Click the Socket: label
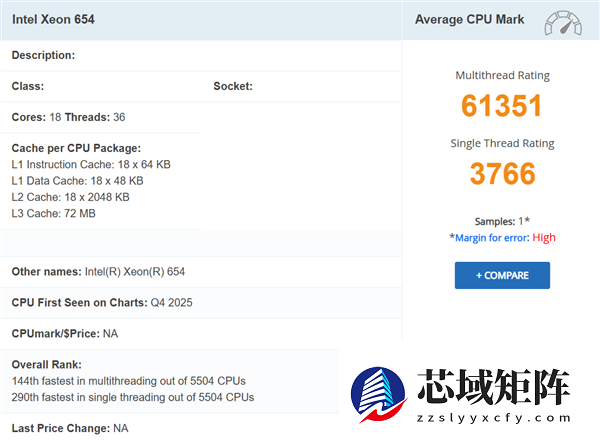 pos(233,86)
